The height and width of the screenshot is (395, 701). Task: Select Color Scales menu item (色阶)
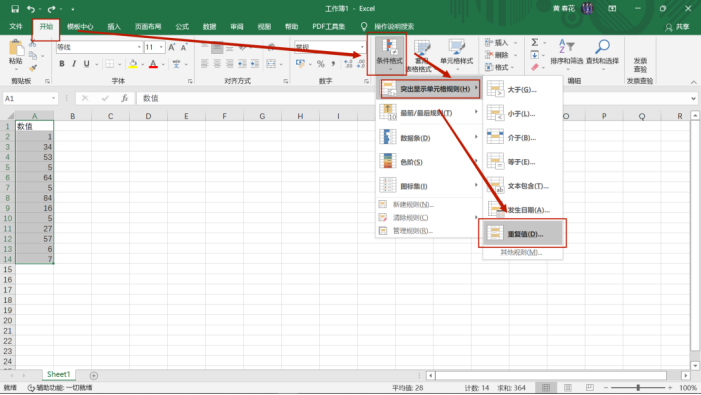pyautogui.click(x=429, y=162)
